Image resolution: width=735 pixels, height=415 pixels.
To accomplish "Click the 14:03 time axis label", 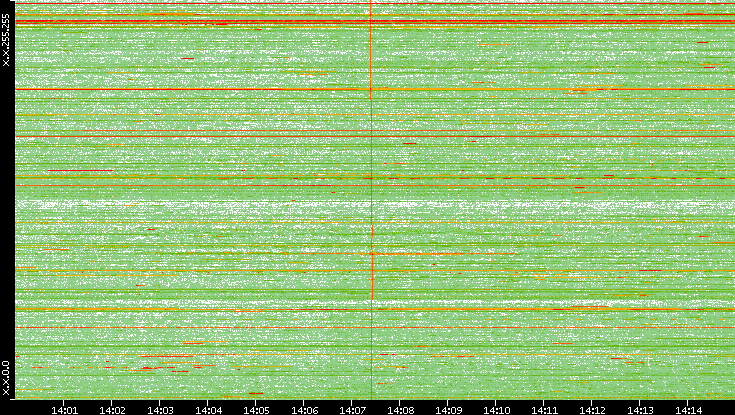I will point(160,410).
